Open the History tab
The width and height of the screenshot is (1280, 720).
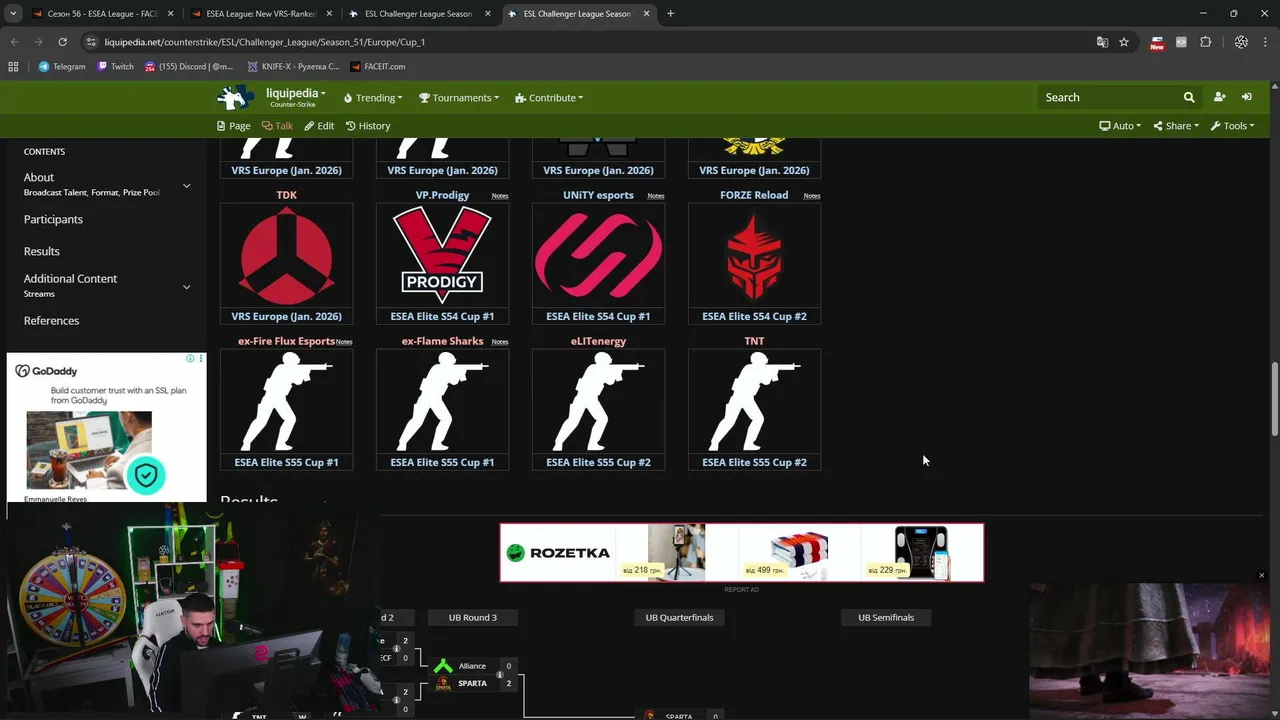coord(368,126)
